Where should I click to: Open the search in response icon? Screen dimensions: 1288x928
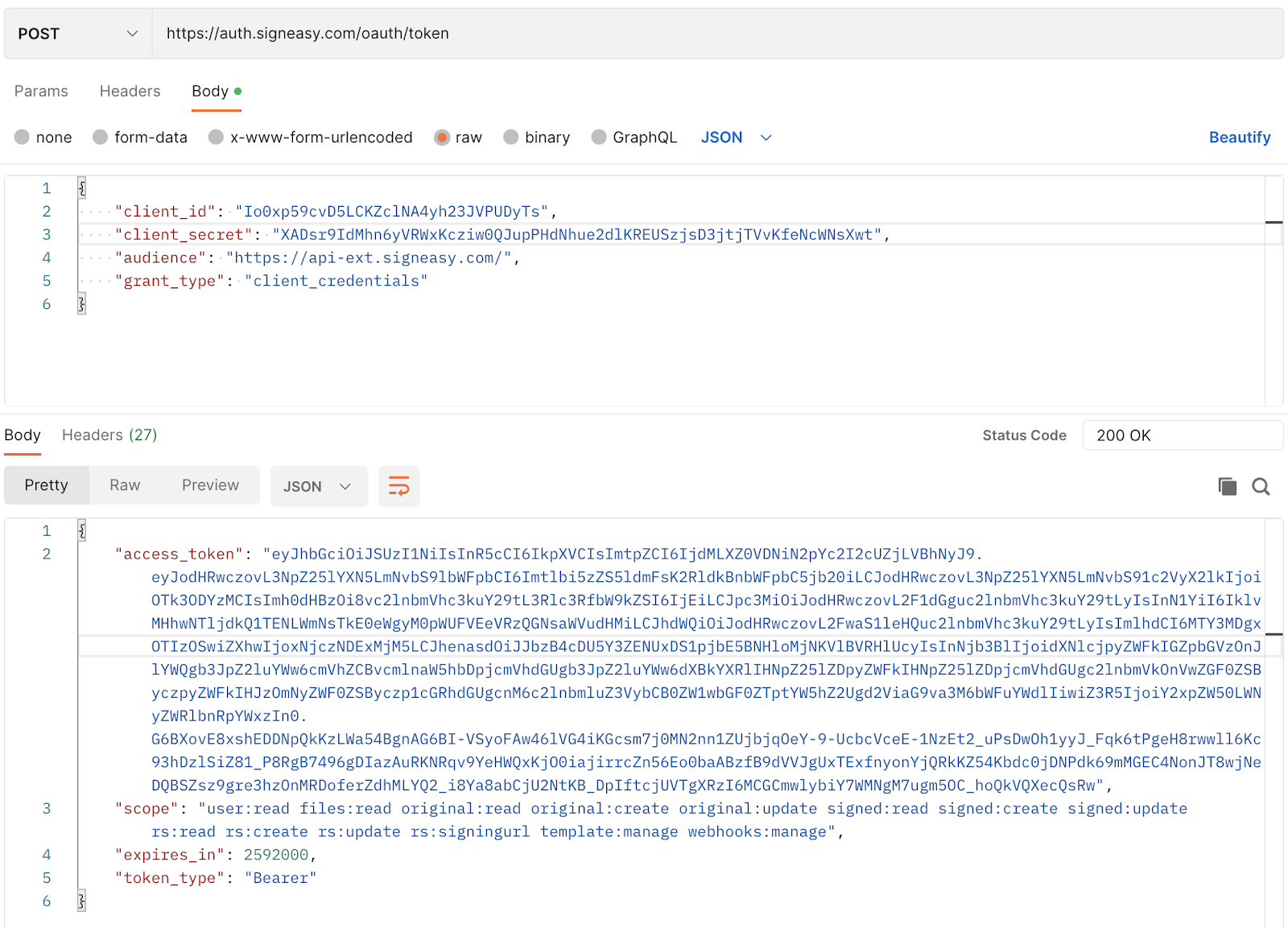pyautogui.click(x=1261, y=486)
